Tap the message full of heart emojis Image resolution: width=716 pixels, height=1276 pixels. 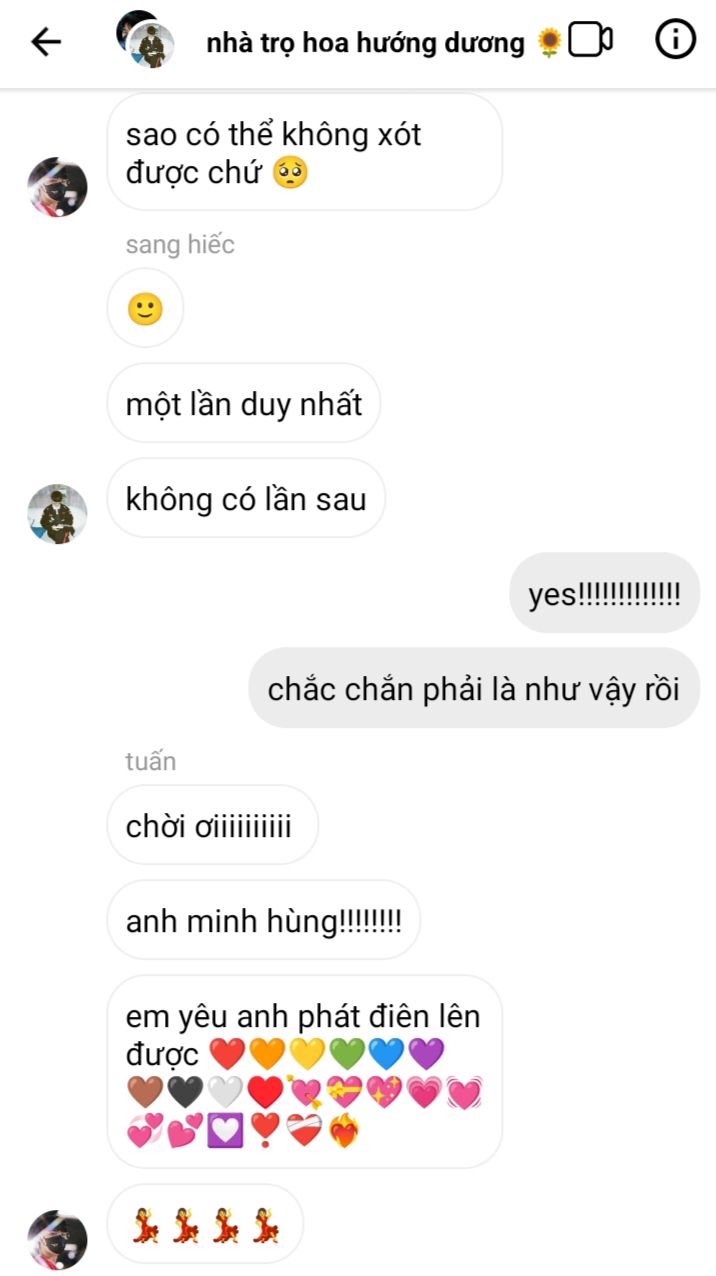[304, 1072]
